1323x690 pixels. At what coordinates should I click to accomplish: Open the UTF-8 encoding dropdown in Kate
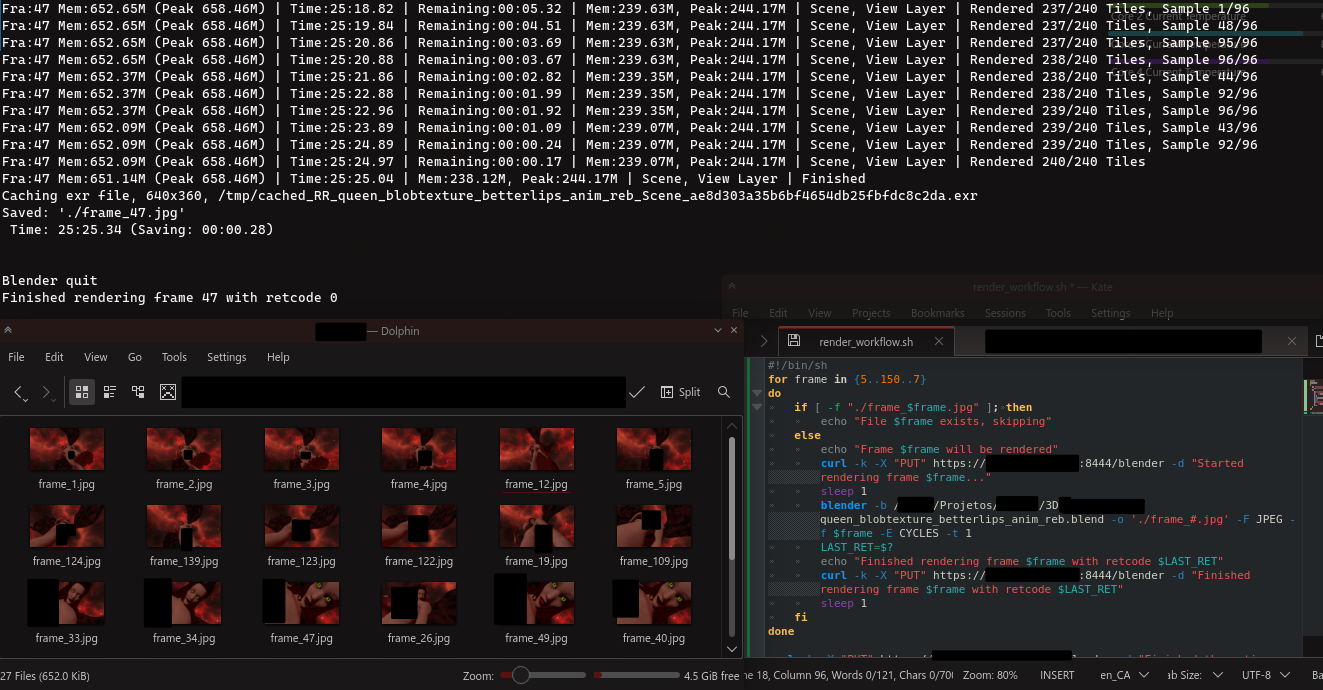point(1267,675)
